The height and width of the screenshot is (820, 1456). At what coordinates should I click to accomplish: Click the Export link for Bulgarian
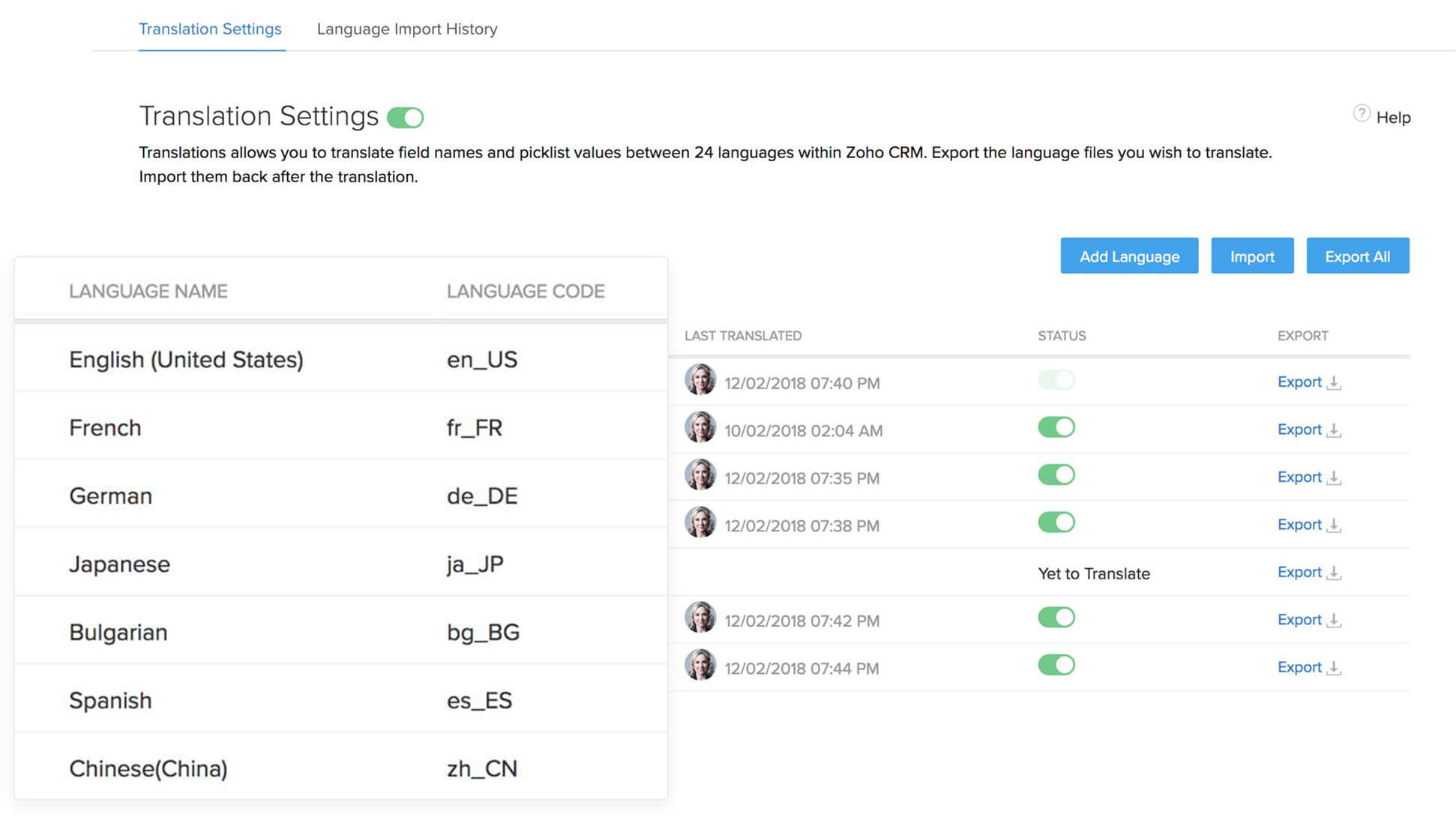(x=1299, y=572)
